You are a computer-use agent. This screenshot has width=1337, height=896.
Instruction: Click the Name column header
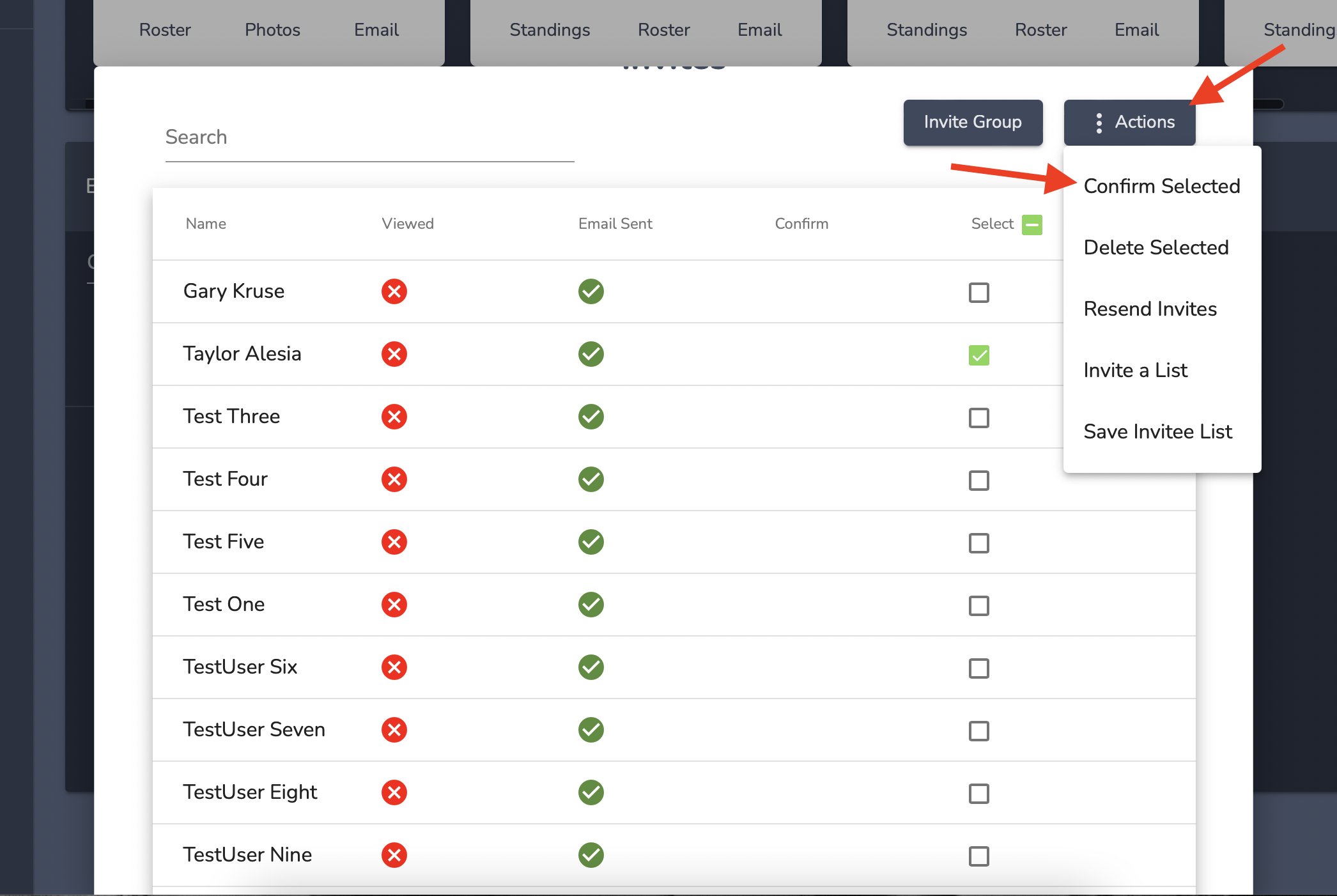[x=206, y=224]
